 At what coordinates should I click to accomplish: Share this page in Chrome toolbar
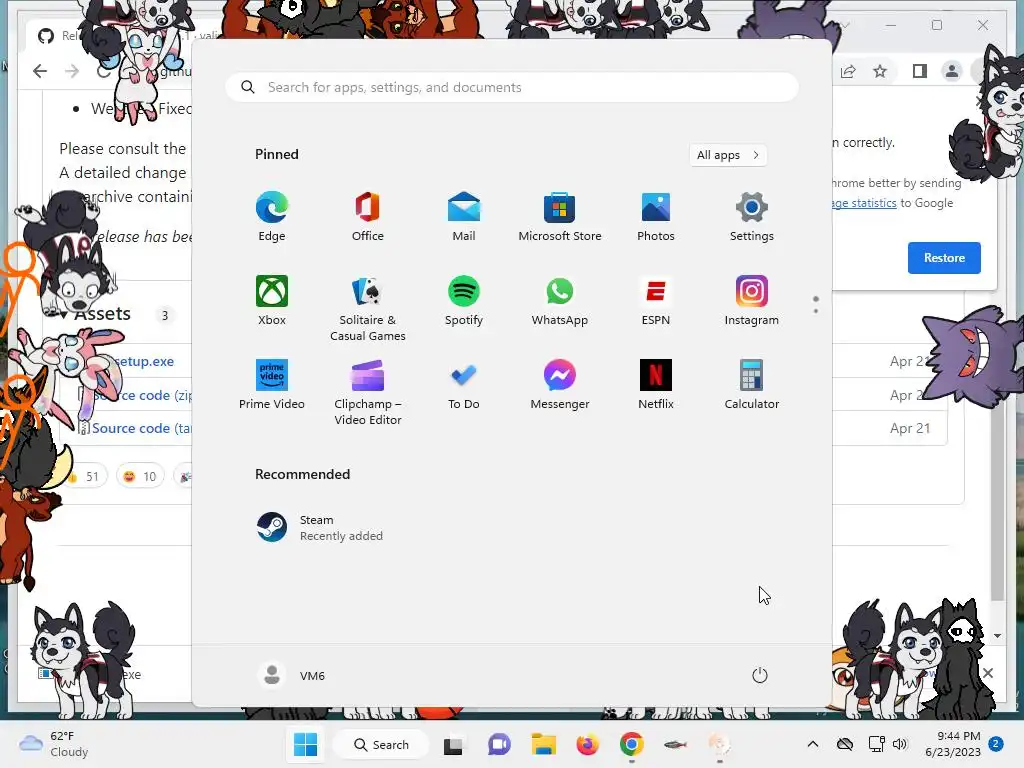[848, 71]
